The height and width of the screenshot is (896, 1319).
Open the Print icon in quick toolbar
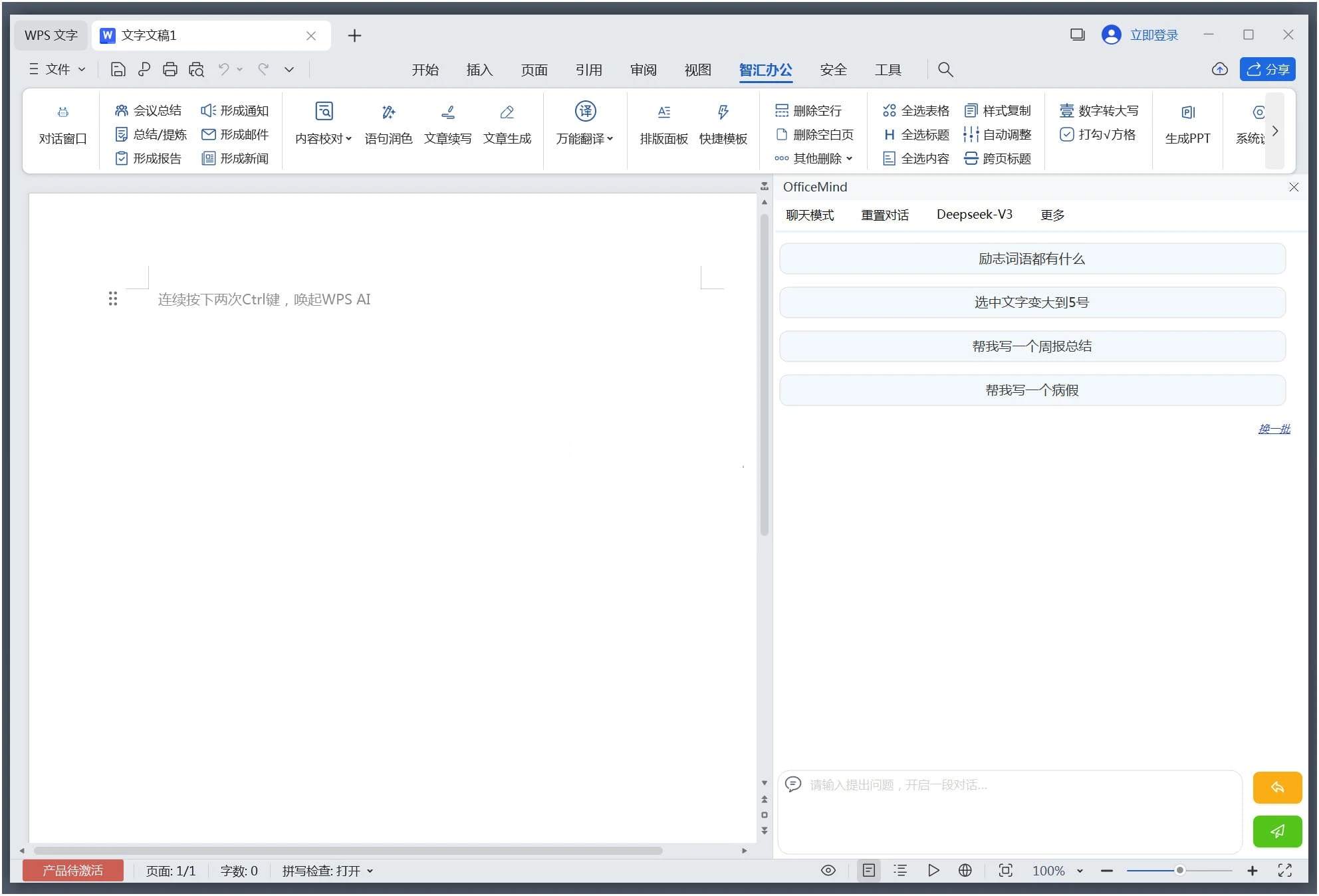[170, 69]
